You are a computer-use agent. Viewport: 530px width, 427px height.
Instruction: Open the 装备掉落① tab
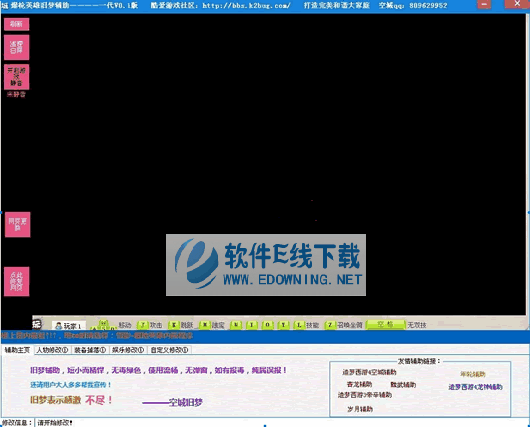90,350
